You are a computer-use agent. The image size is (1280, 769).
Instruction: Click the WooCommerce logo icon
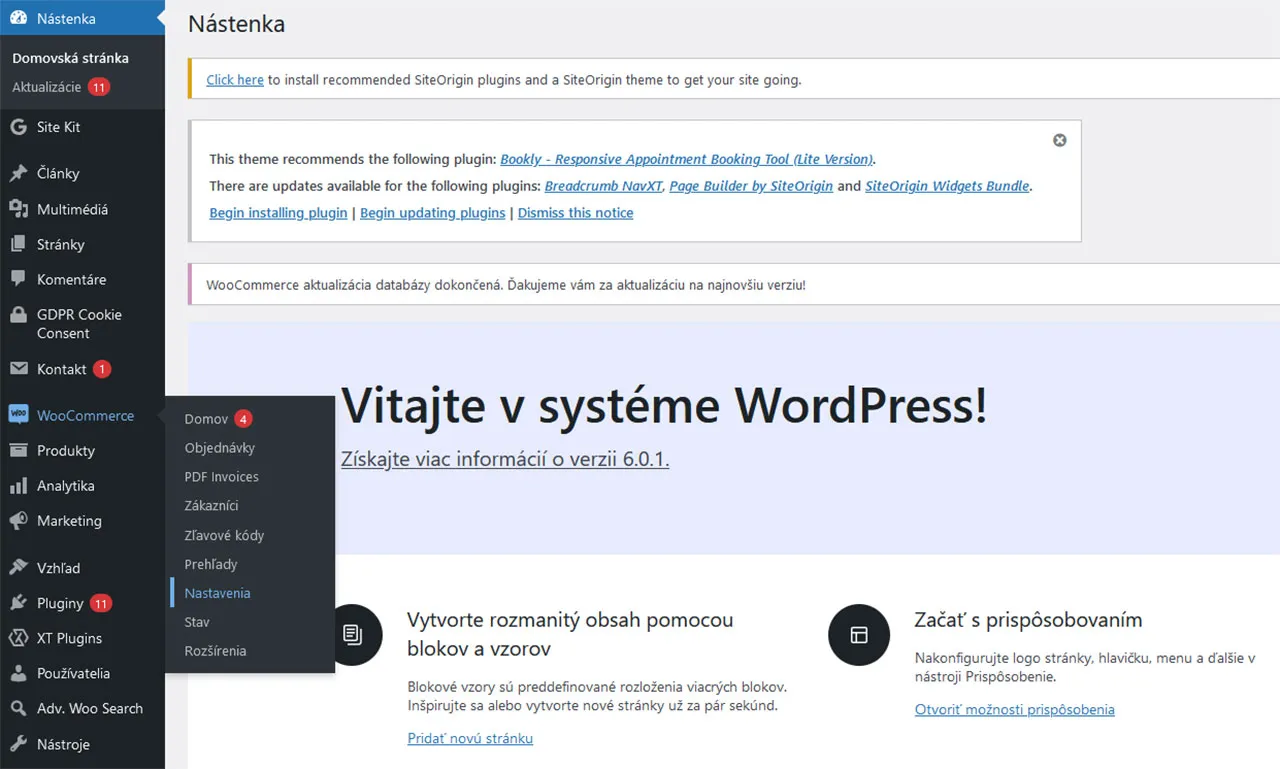pos(18,415)
